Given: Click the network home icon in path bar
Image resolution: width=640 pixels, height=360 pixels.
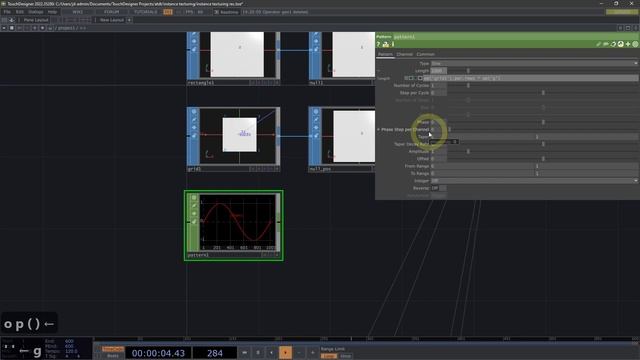Looking at the screenshot, I should coord(50,28).
